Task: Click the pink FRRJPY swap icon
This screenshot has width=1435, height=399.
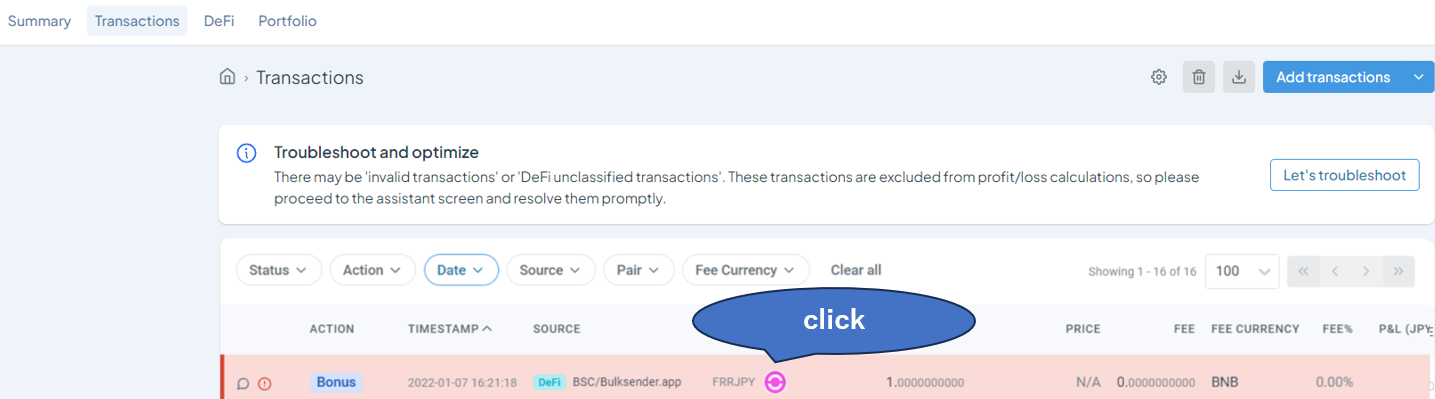Action: click(775, 382)
